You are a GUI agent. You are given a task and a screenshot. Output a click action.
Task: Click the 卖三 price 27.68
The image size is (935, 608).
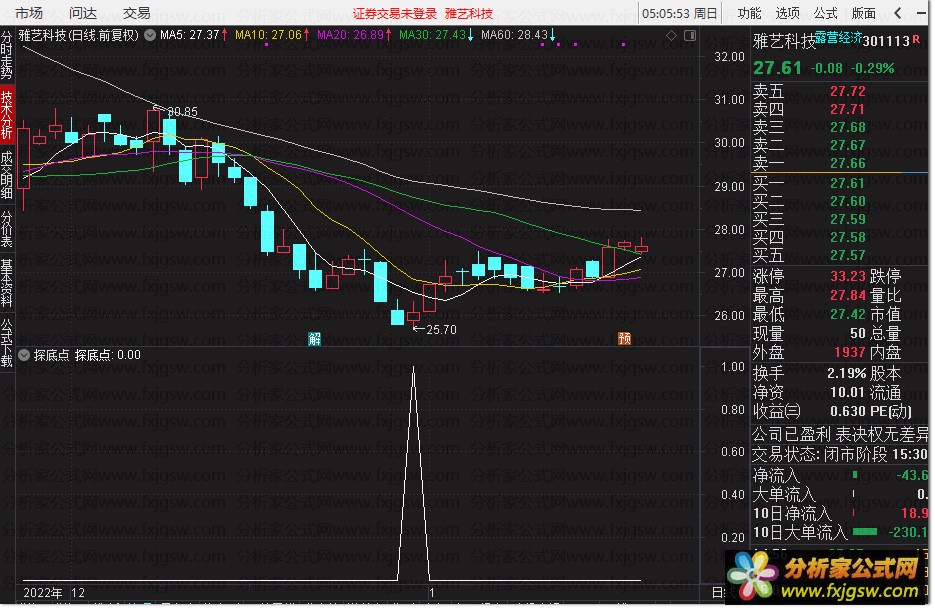click(847, 127)
